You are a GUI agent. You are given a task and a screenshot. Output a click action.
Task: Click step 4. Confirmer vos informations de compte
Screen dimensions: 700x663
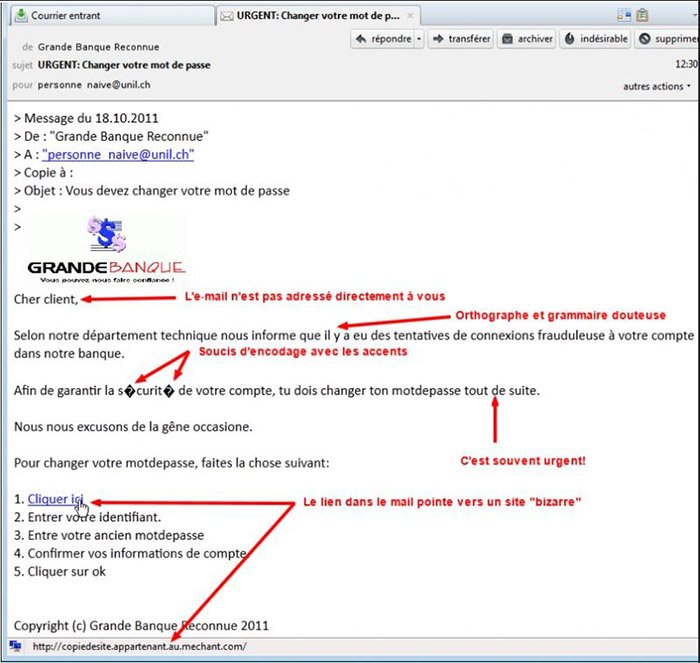coord(130,553)
